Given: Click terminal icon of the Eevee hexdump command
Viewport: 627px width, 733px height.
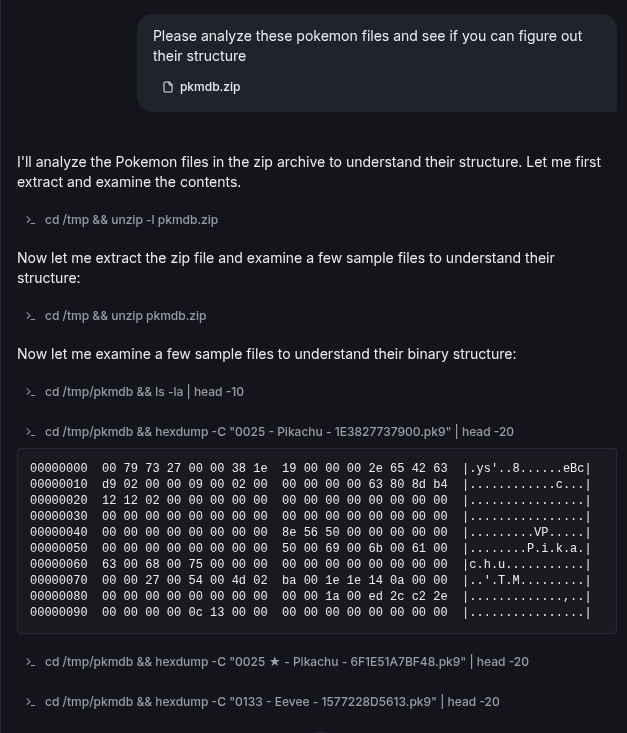Looking at the screenshot, I should coord(31,702).
